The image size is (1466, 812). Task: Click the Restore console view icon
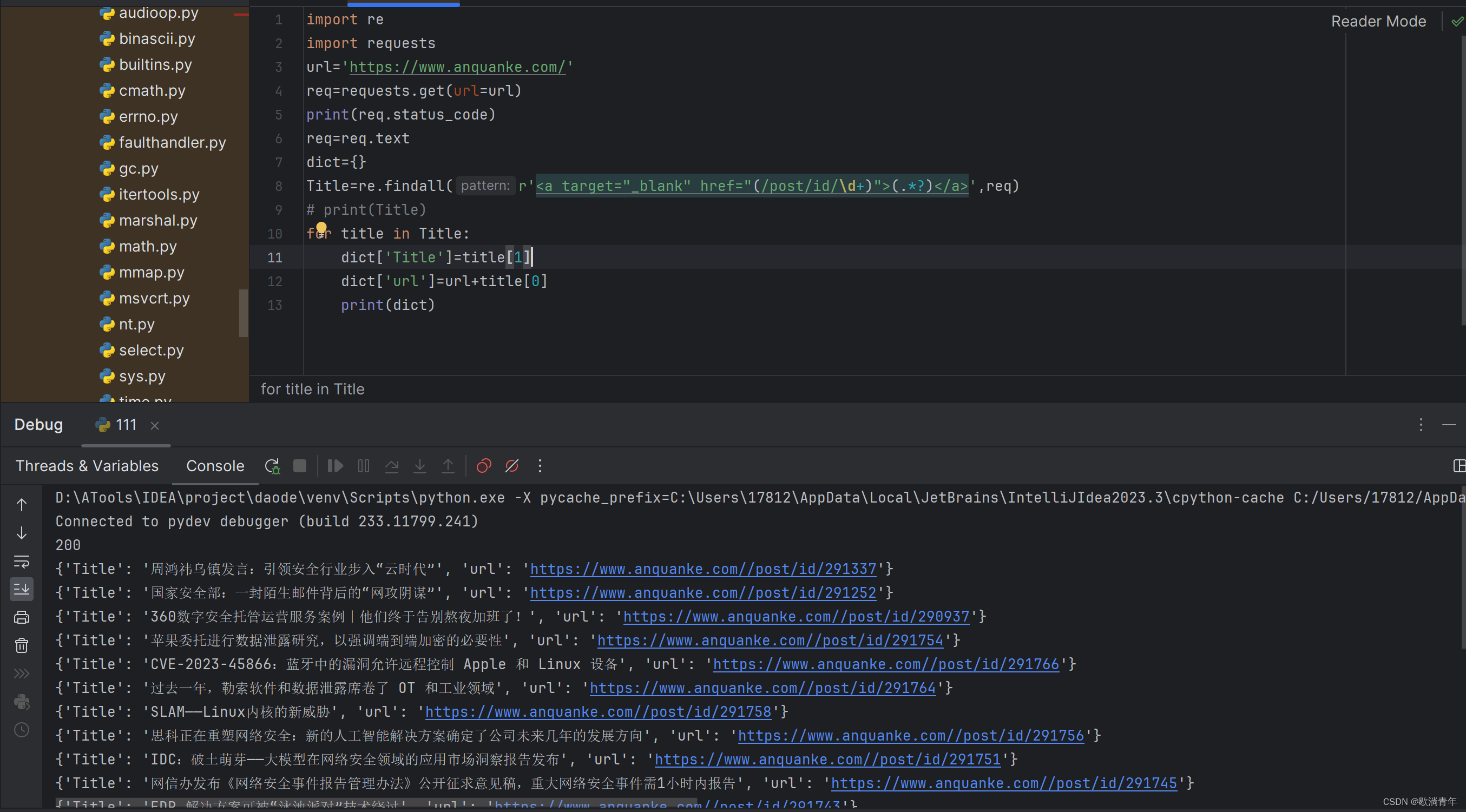(1460, 465)
